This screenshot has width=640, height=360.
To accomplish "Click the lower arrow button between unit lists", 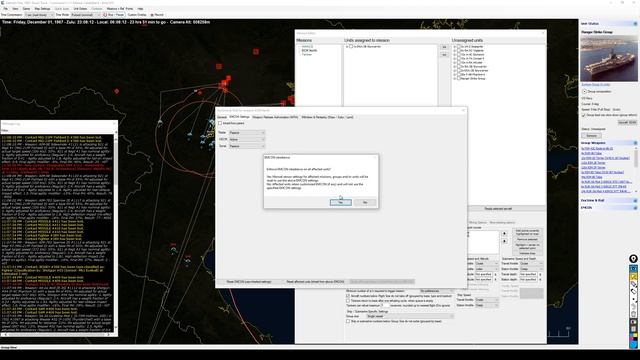I will 444,55.
